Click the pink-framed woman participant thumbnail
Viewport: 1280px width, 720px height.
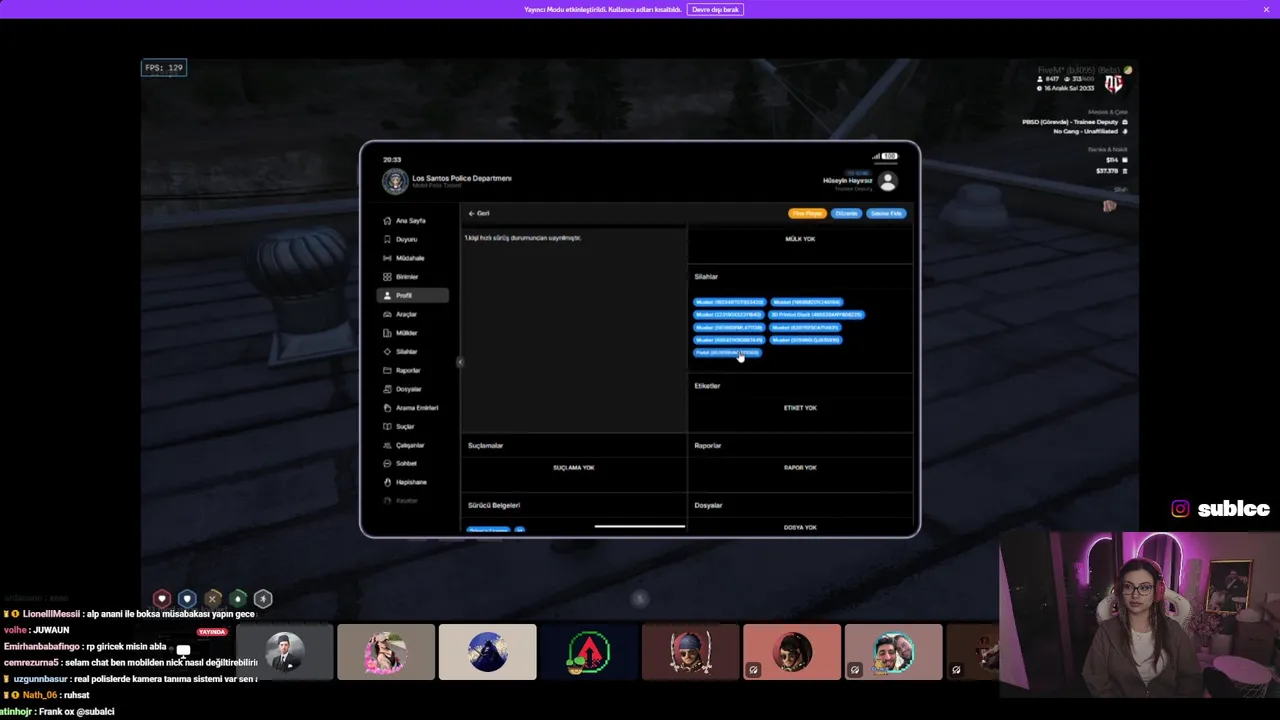tap(386, 652)
